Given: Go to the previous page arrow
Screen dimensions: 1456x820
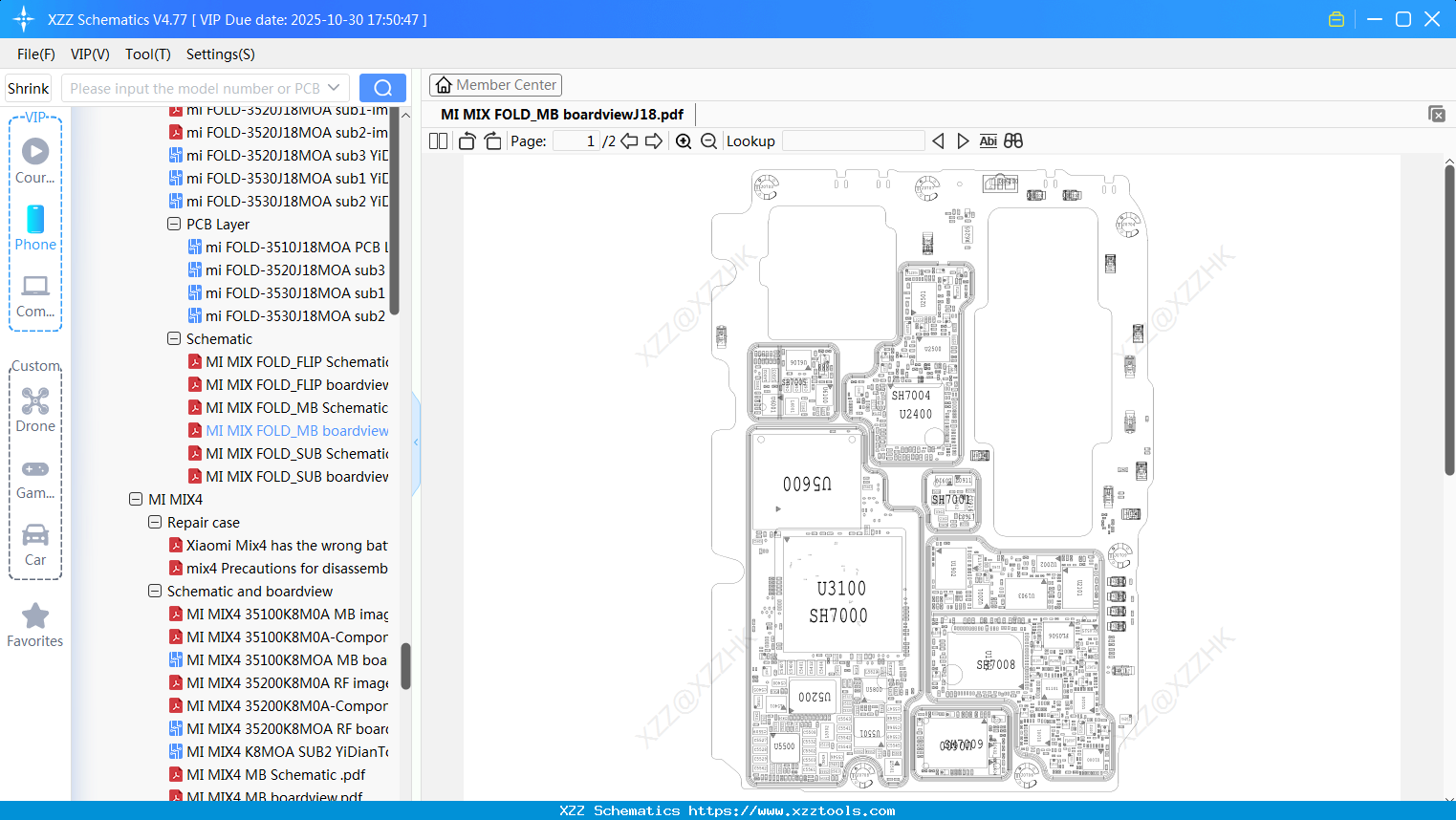Looking at the screenshot, I should (629, 140).
